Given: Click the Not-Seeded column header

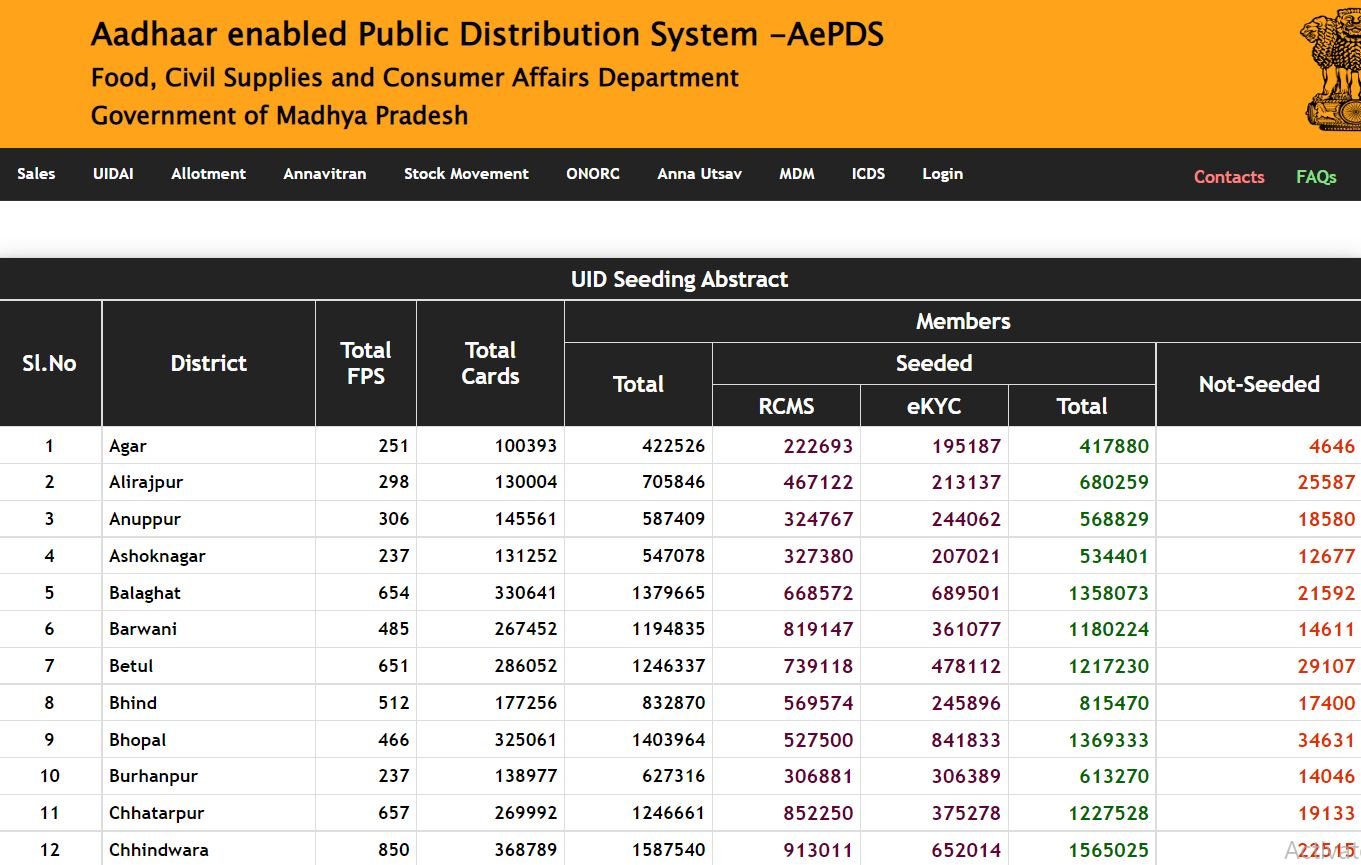Looking at the screenshot, I should coord(1259,384).
